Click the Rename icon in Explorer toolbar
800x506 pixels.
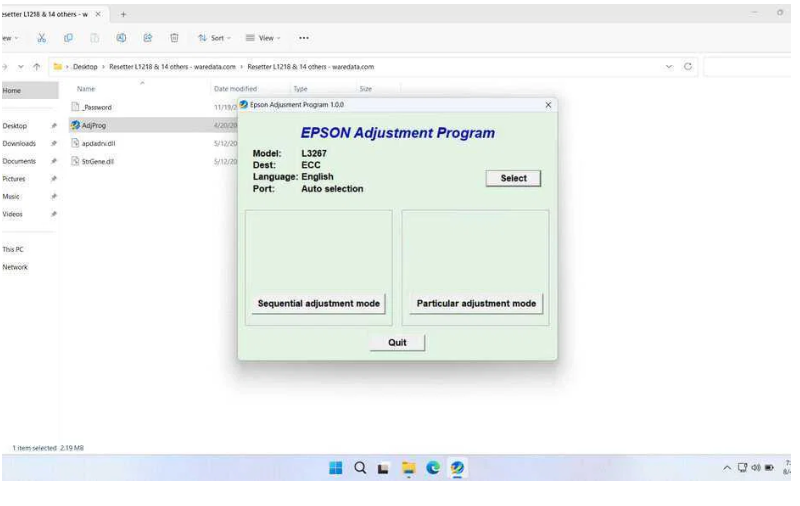(x=121, y=38)
